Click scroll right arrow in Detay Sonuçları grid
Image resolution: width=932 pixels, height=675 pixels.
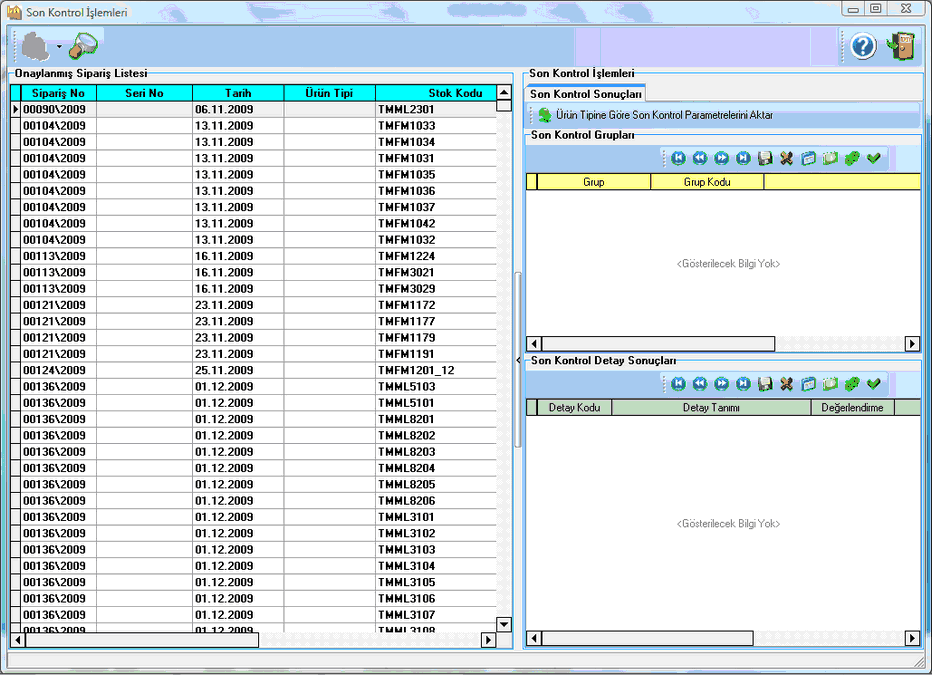tap(912, 638)
